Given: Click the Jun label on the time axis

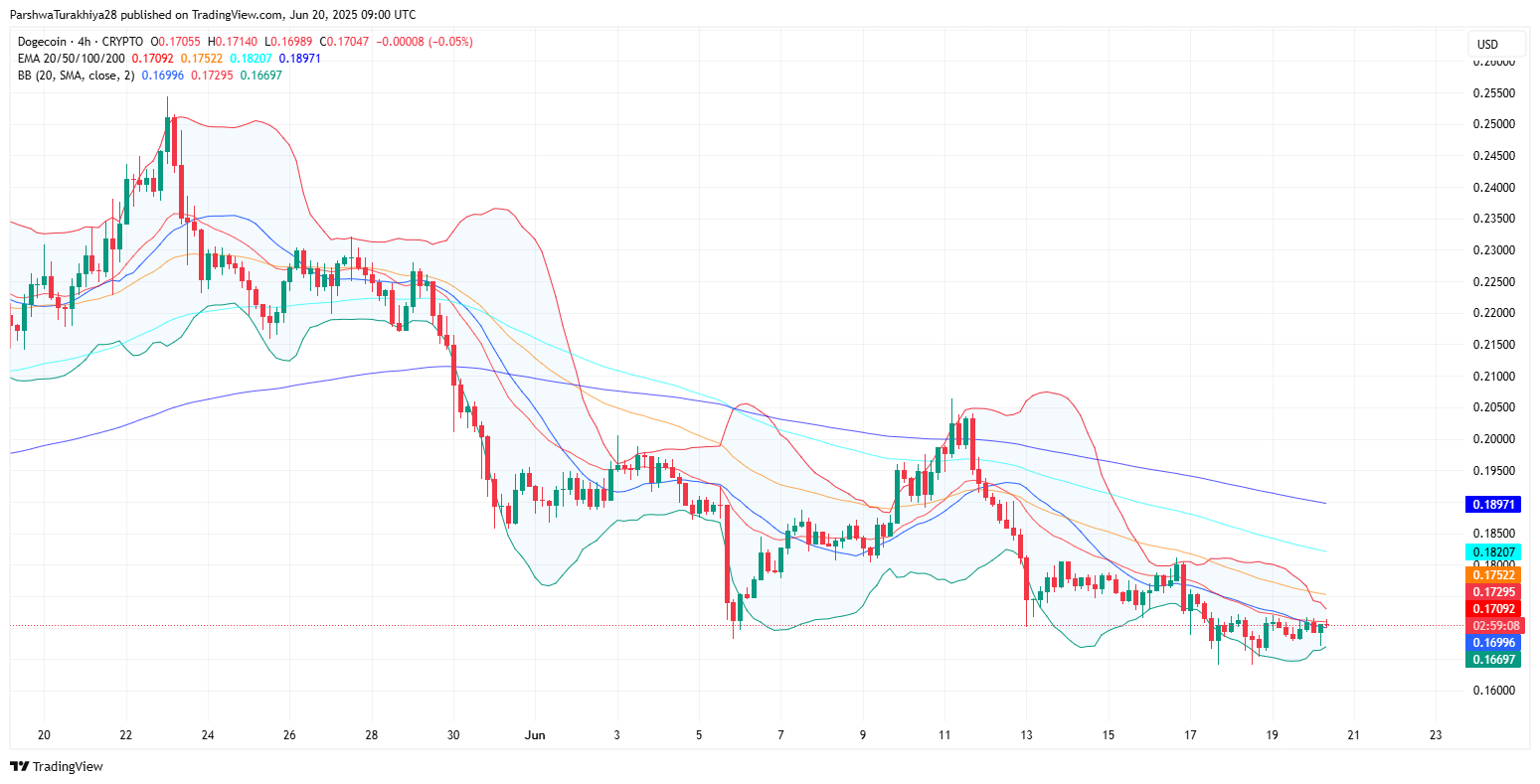Looking at the screenshot, I should point(534,735).
